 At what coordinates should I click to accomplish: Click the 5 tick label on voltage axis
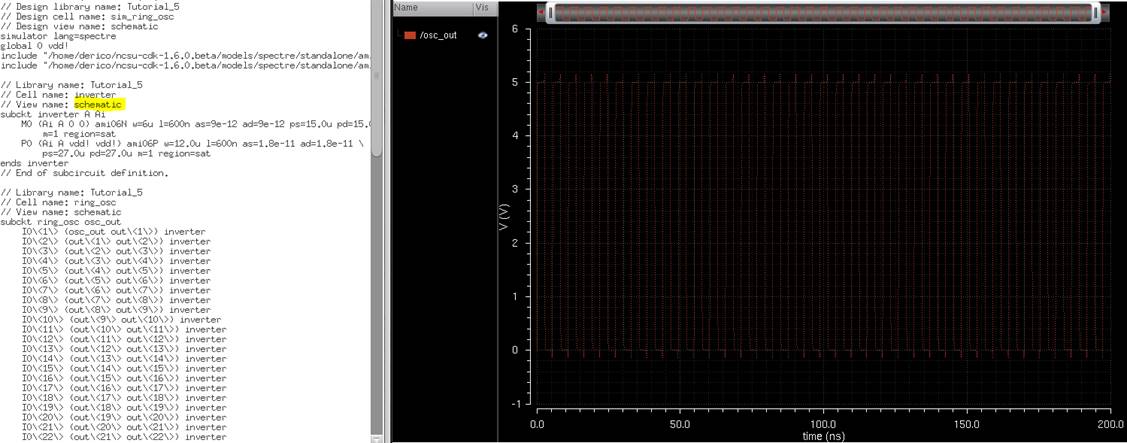click(514, 83)
